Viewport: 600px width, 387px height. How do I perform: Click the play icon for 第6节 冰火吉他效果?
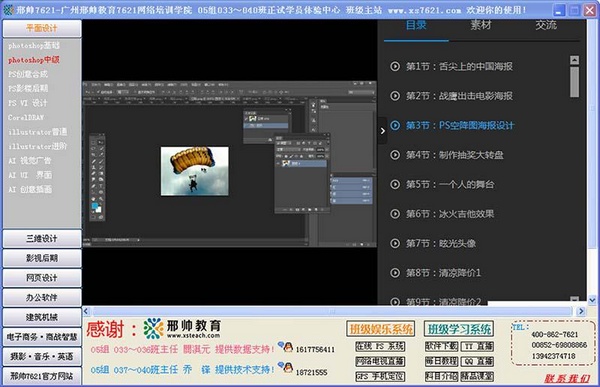(x=395, y=214)
